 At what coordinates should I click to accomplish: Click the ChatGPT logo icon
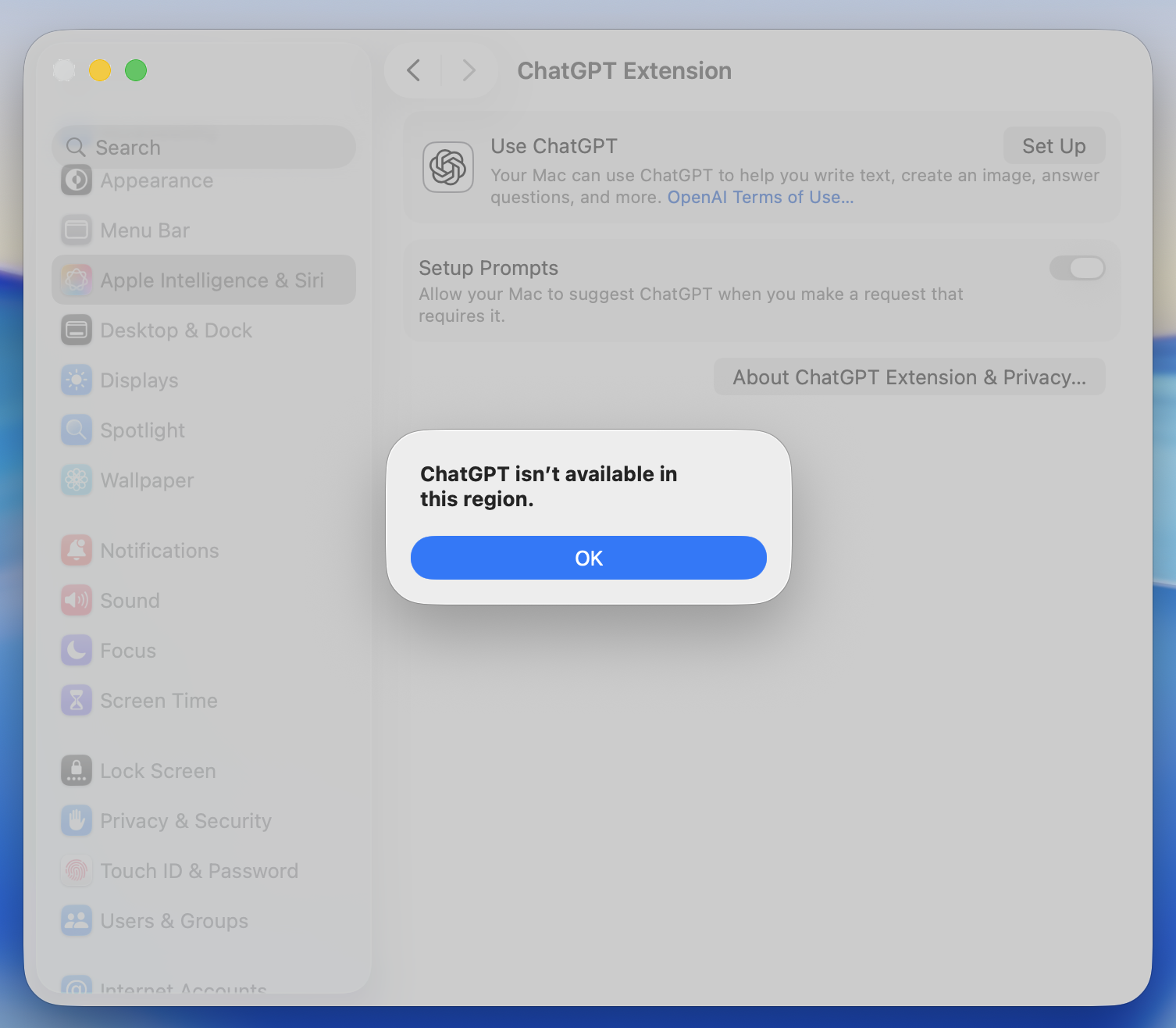tap(447, 167)
